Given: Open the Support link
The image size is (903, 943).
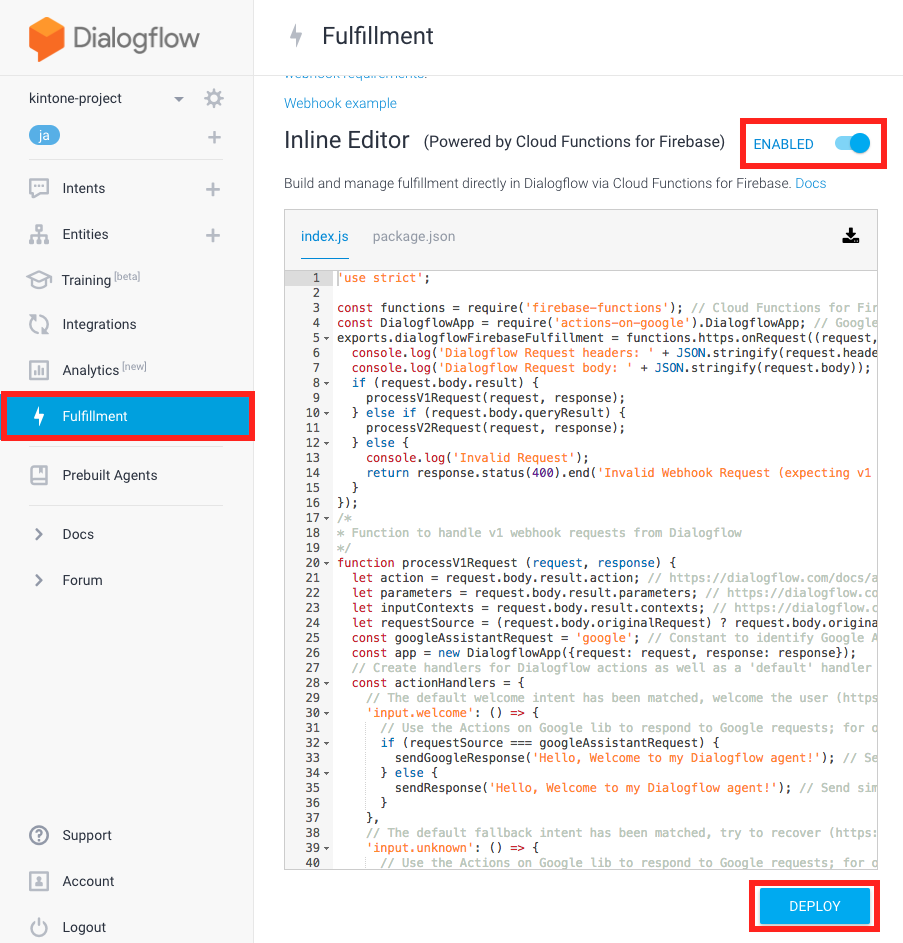Looking at the screenshot, I should pyautogui.click(x=87, y=835).
